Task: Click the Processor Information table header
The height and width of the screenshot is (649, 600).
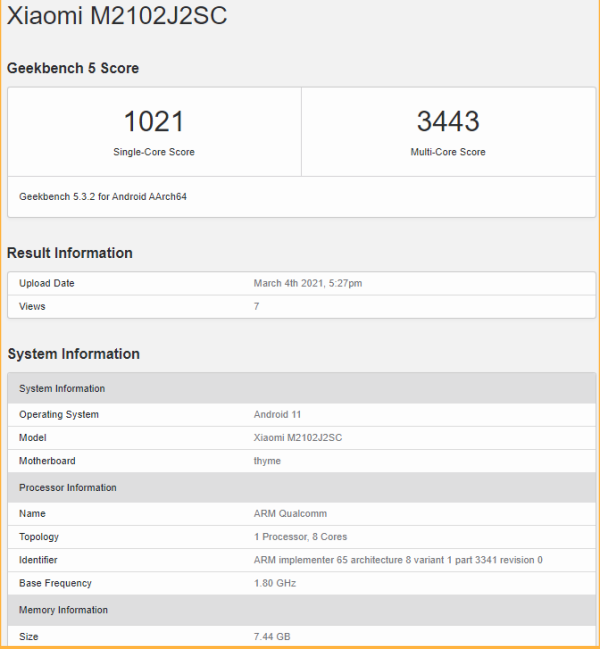Action: pyautogui.click(x=302, y=487)
